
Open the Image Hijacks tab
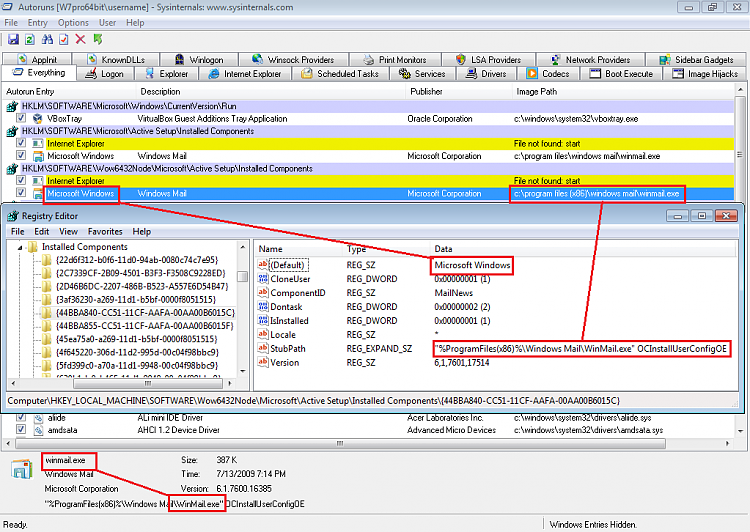coord(706,74)
